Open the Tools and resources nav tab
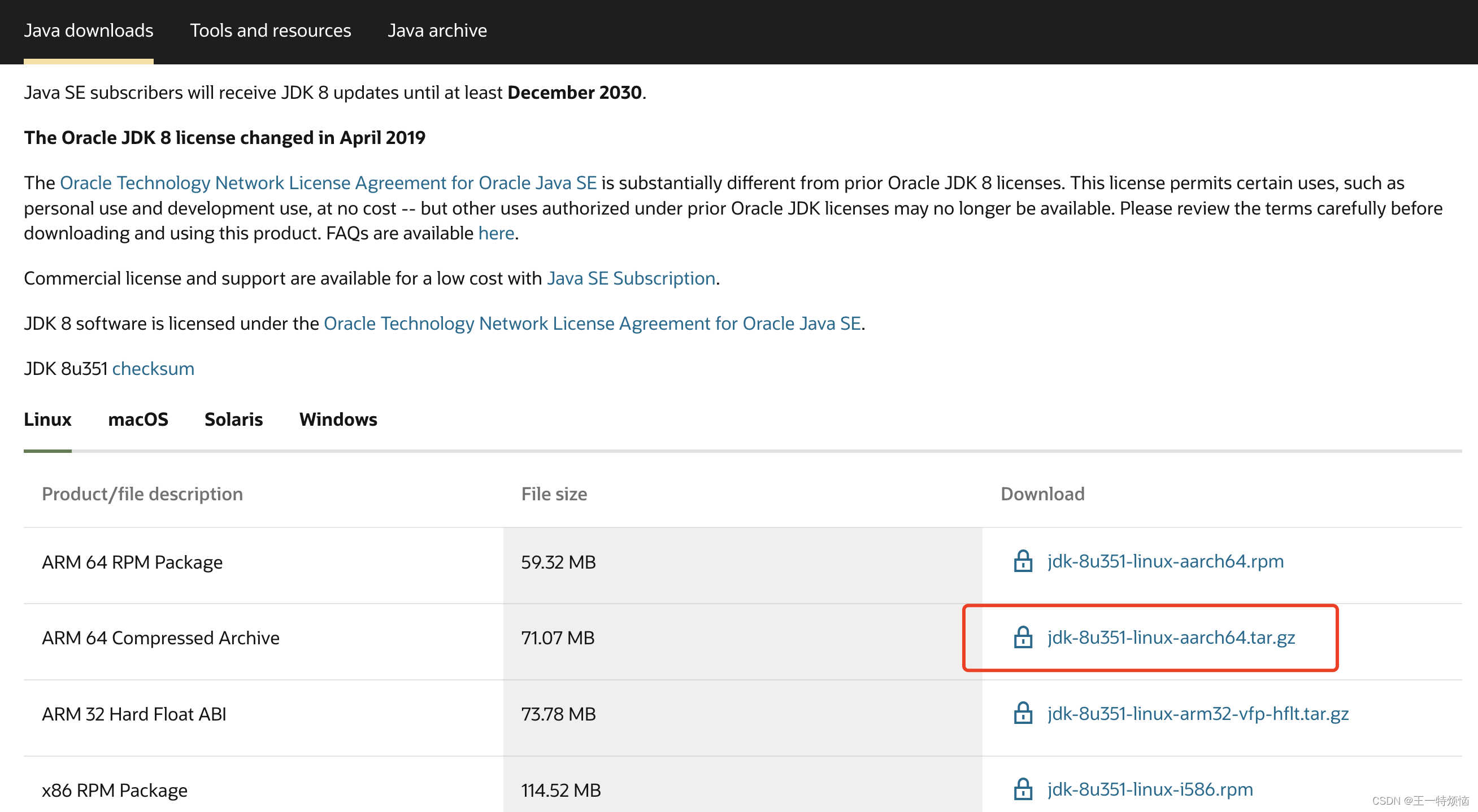 [270, 30]
